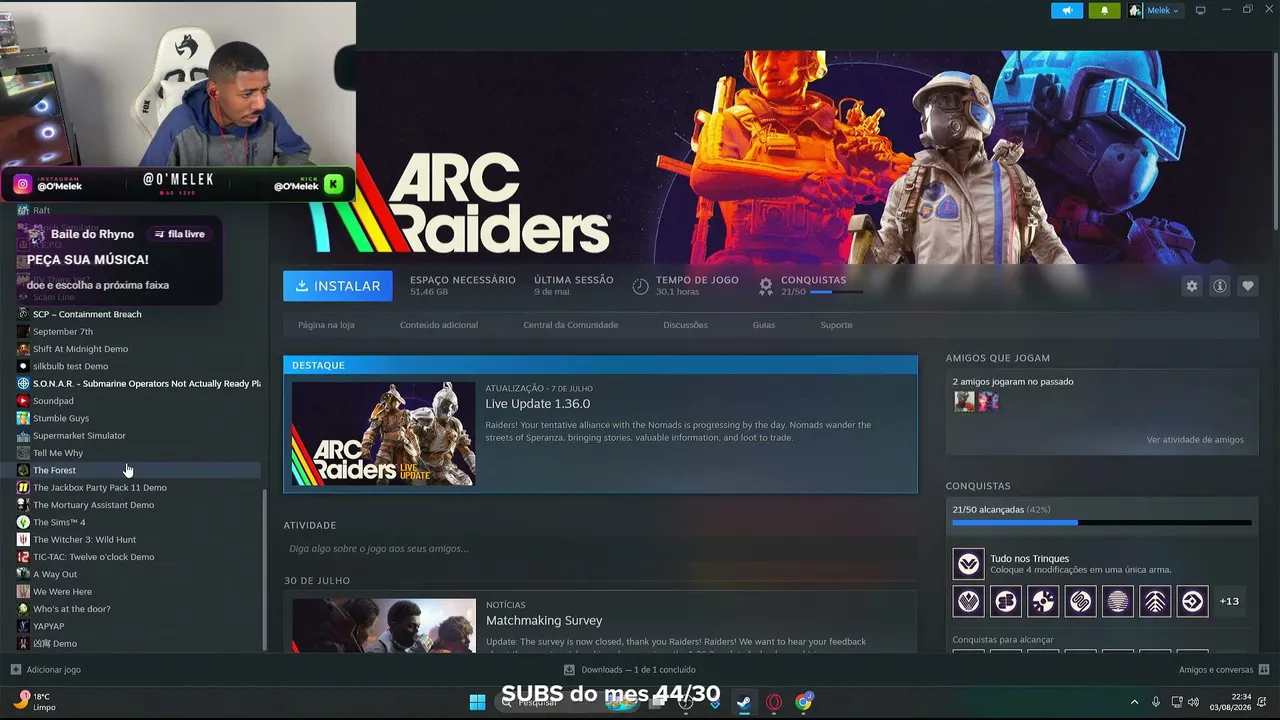Click the Conquistas badge icon in the header
The height and width of the screenshot is (720, 1280).
(x=766, y=287)
